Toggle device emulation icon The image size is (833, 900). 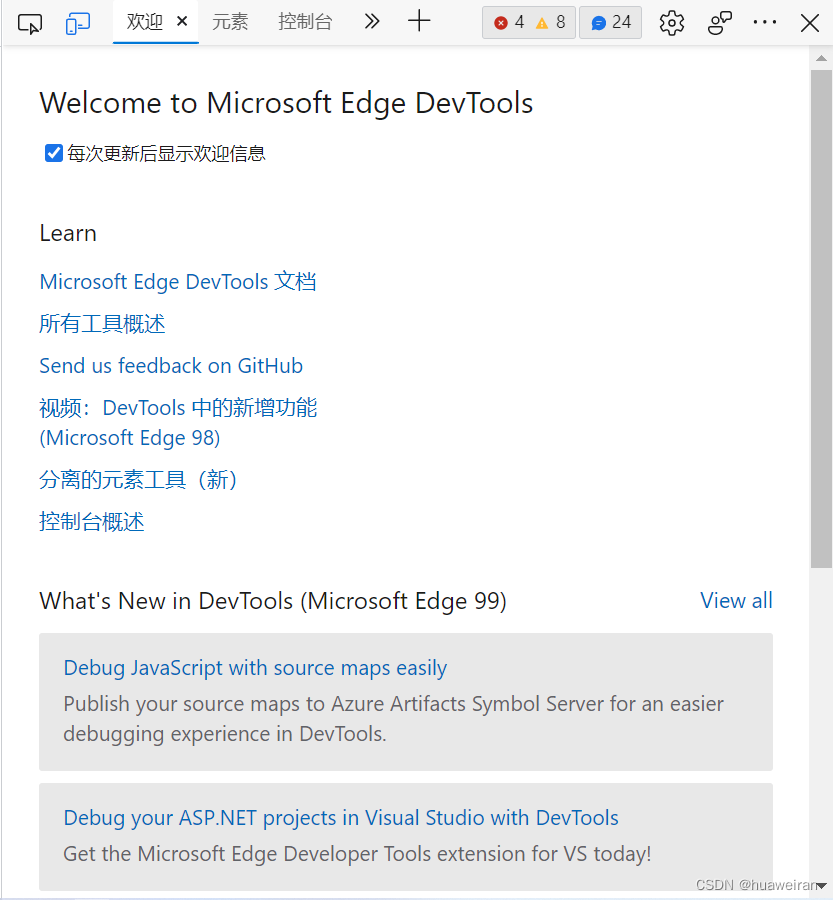[78, 22]
